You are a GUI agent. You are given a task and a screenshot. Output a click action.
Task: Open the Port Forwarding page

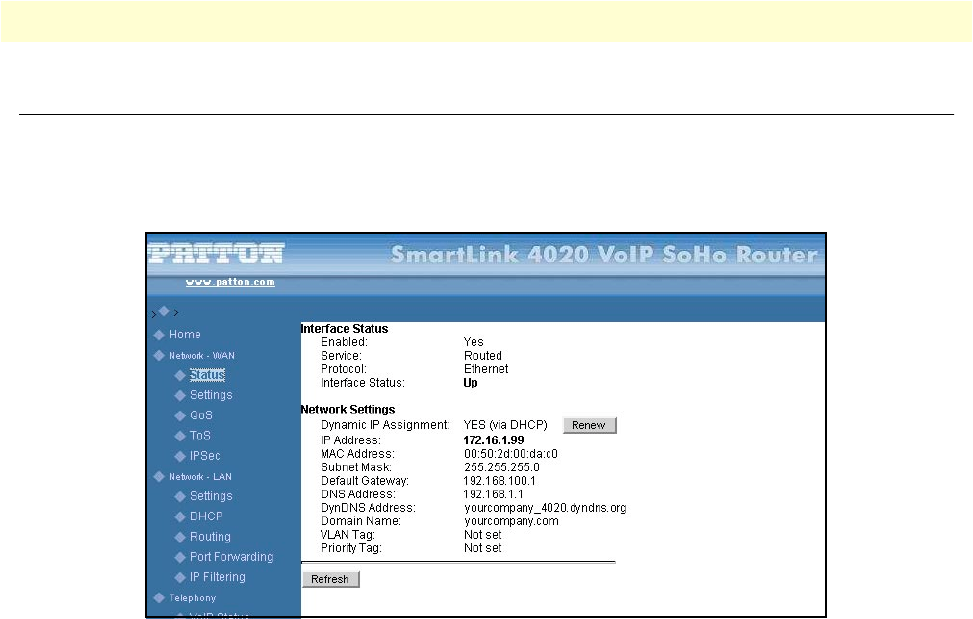tap(231, 556)
